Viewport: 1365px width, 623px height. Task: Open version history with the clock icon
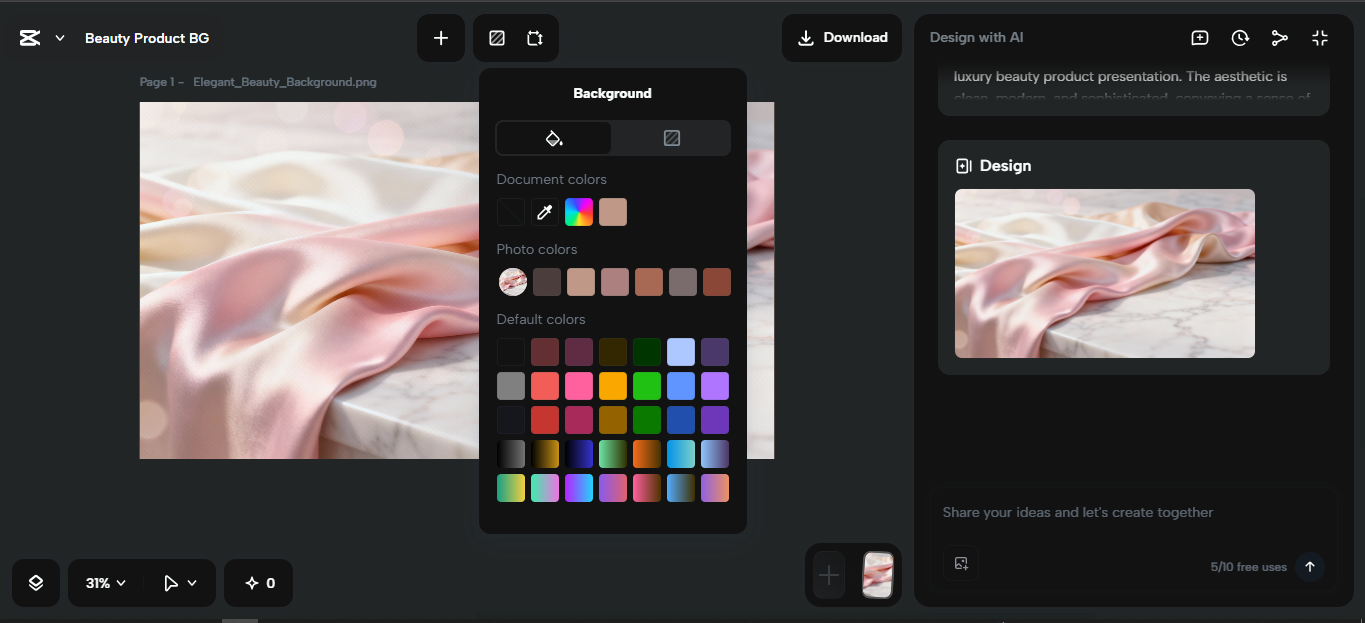coord(1240,37)
